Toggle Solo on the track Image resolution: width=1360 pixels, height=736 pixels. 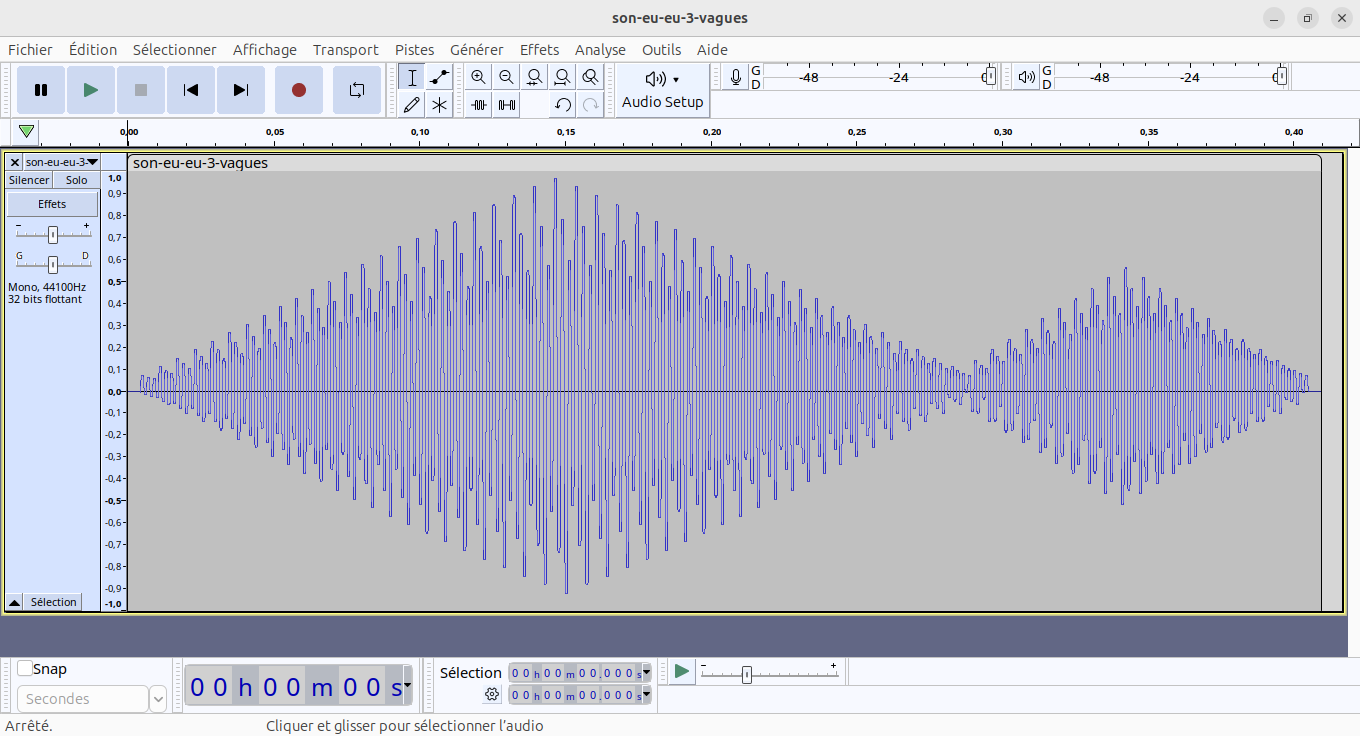pos(76,180)
